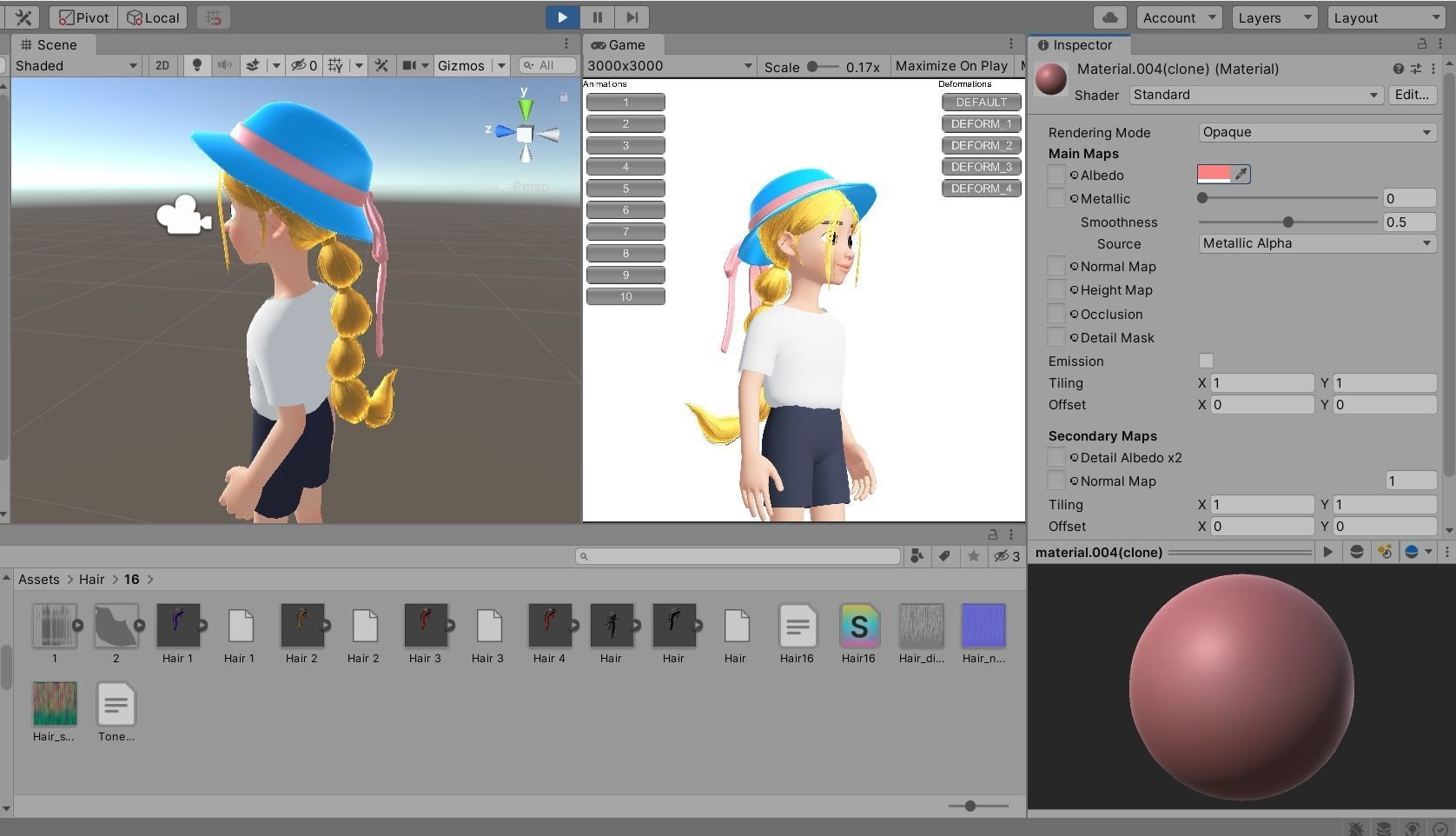Click the Albedo eyedropper icon
This screenshot has height=836, width=1456.
1241,175
